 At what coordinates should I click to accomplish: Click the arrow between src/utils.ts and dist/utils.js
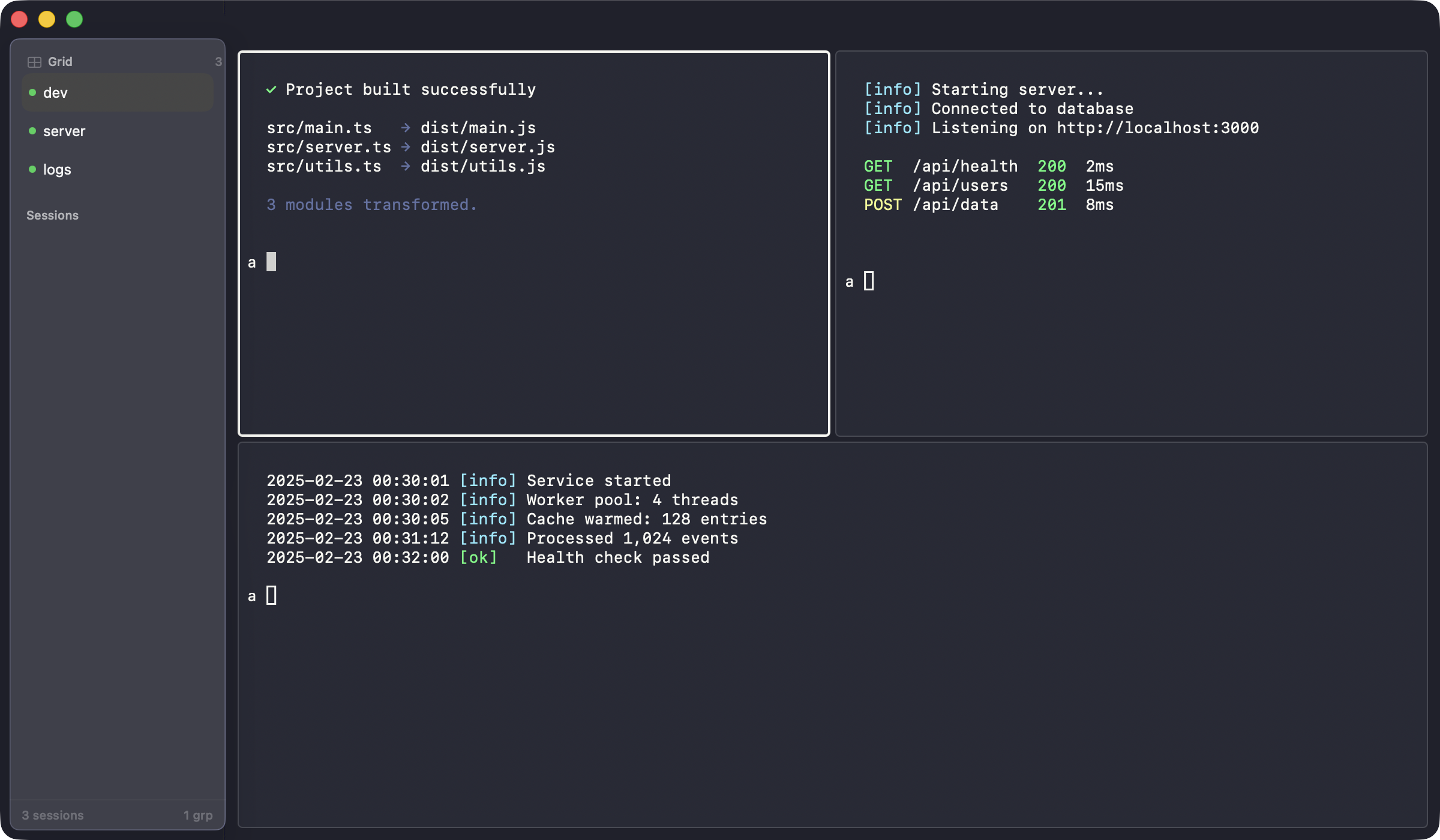tap(406, 166)
